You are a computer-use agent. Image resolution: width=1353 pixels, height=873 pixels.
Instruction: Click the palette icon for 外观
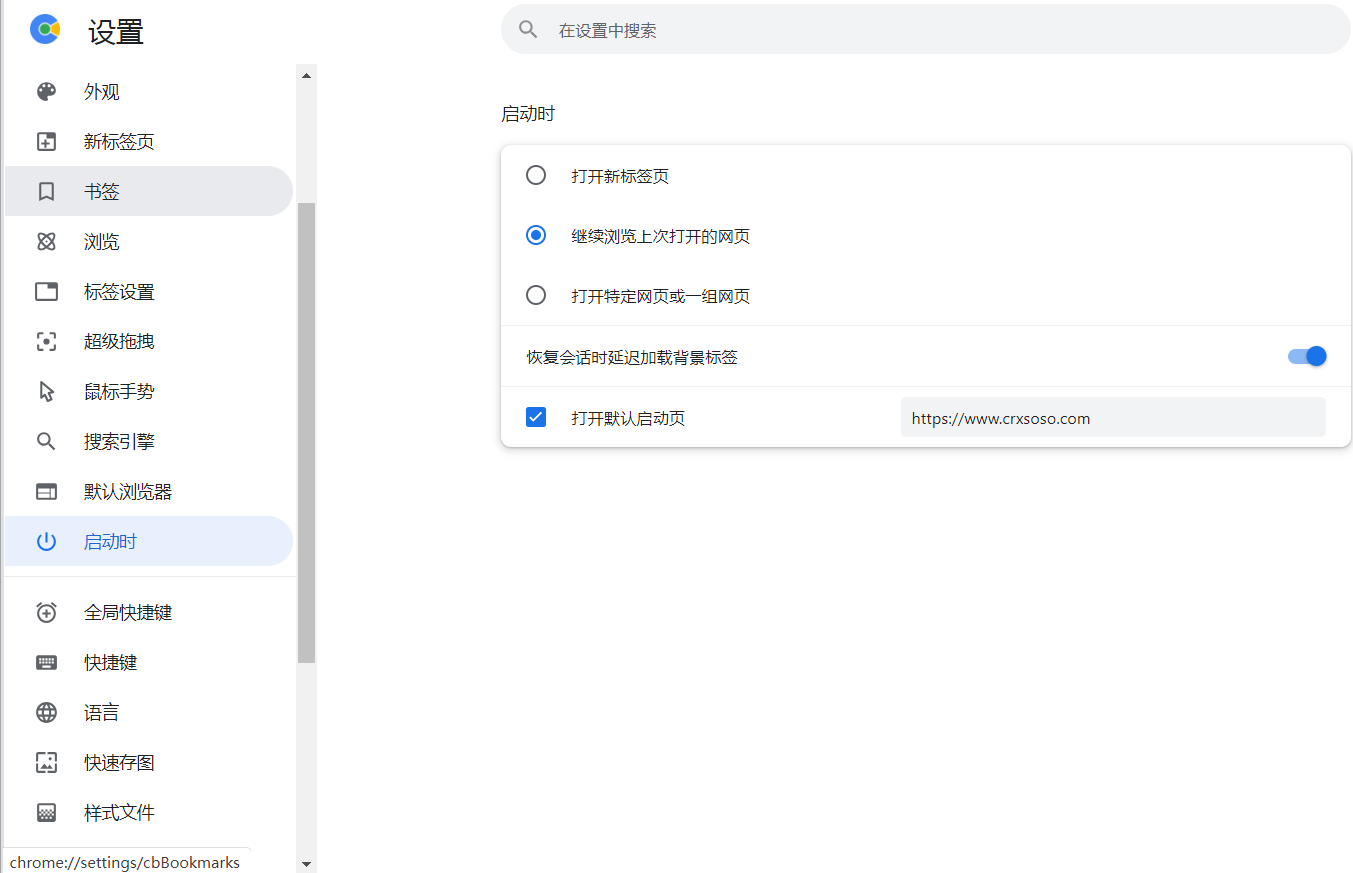[x=46, y=92]
